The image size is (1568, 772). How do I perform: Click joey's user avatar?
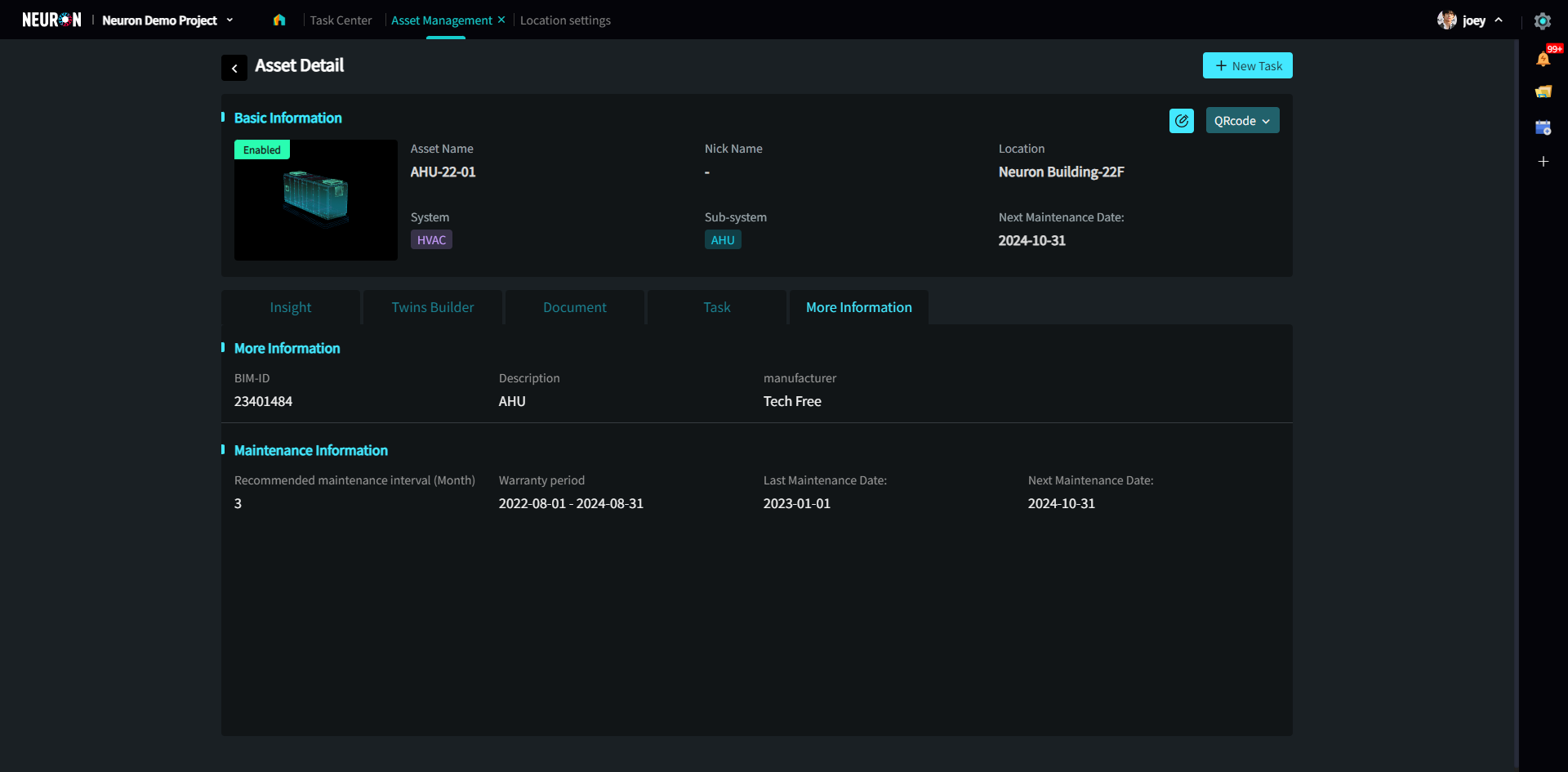point(1447,20)
